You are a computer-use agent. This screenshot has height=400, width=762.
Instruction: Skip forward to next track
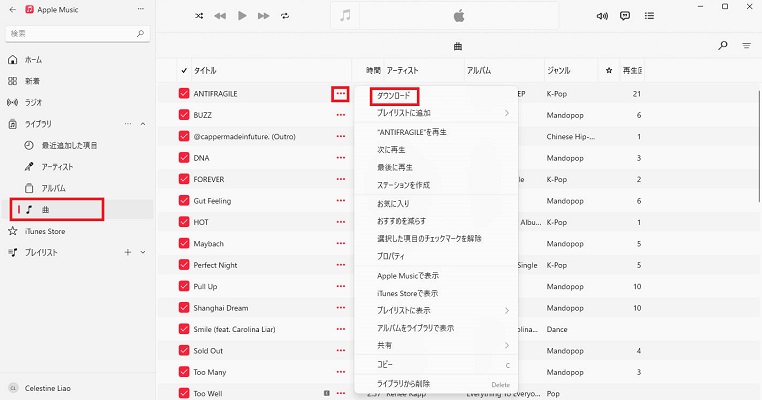(263, 16)
